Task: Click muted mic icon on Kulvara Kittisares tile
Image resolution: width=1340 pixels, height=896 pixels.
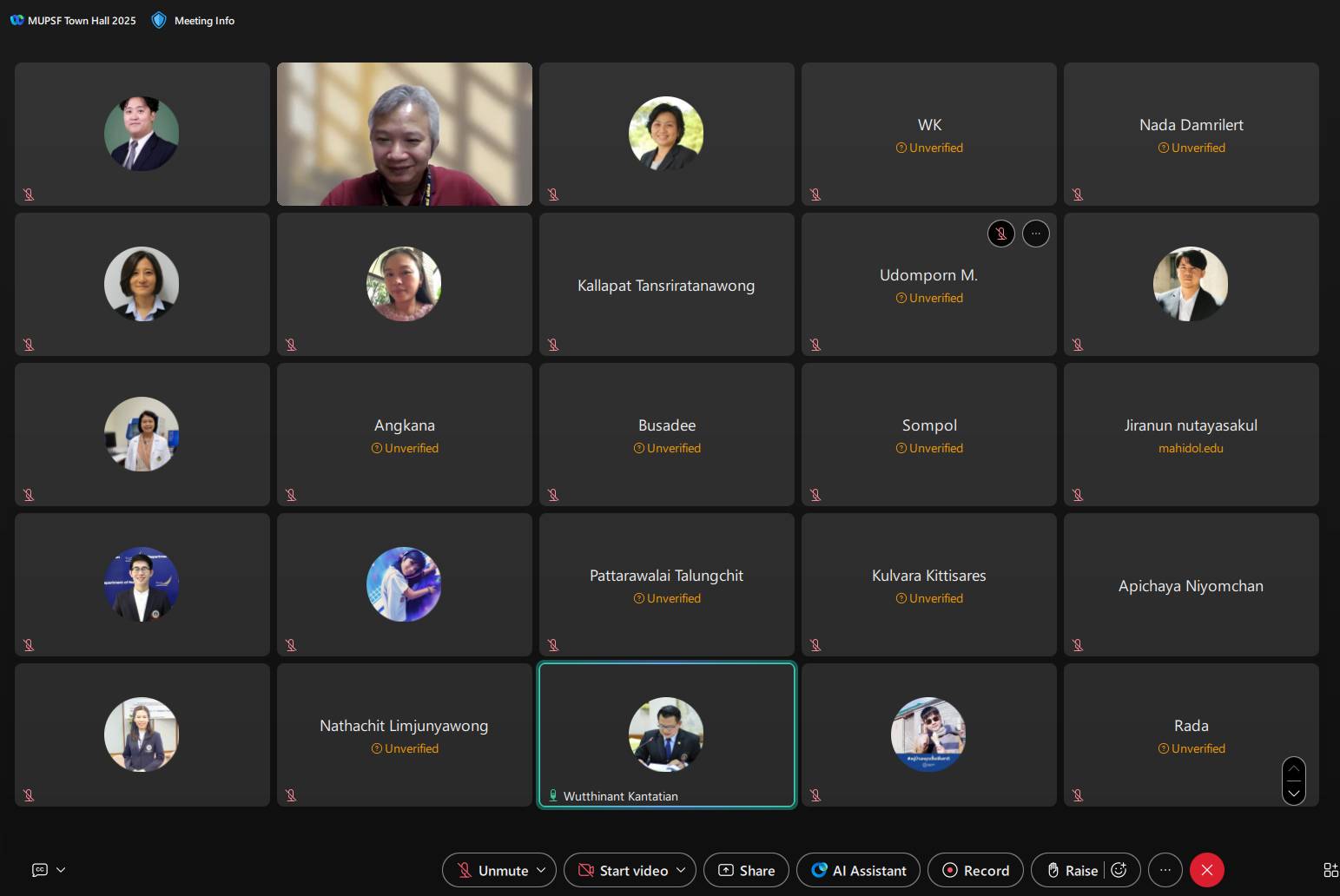Action: (815, 645)
